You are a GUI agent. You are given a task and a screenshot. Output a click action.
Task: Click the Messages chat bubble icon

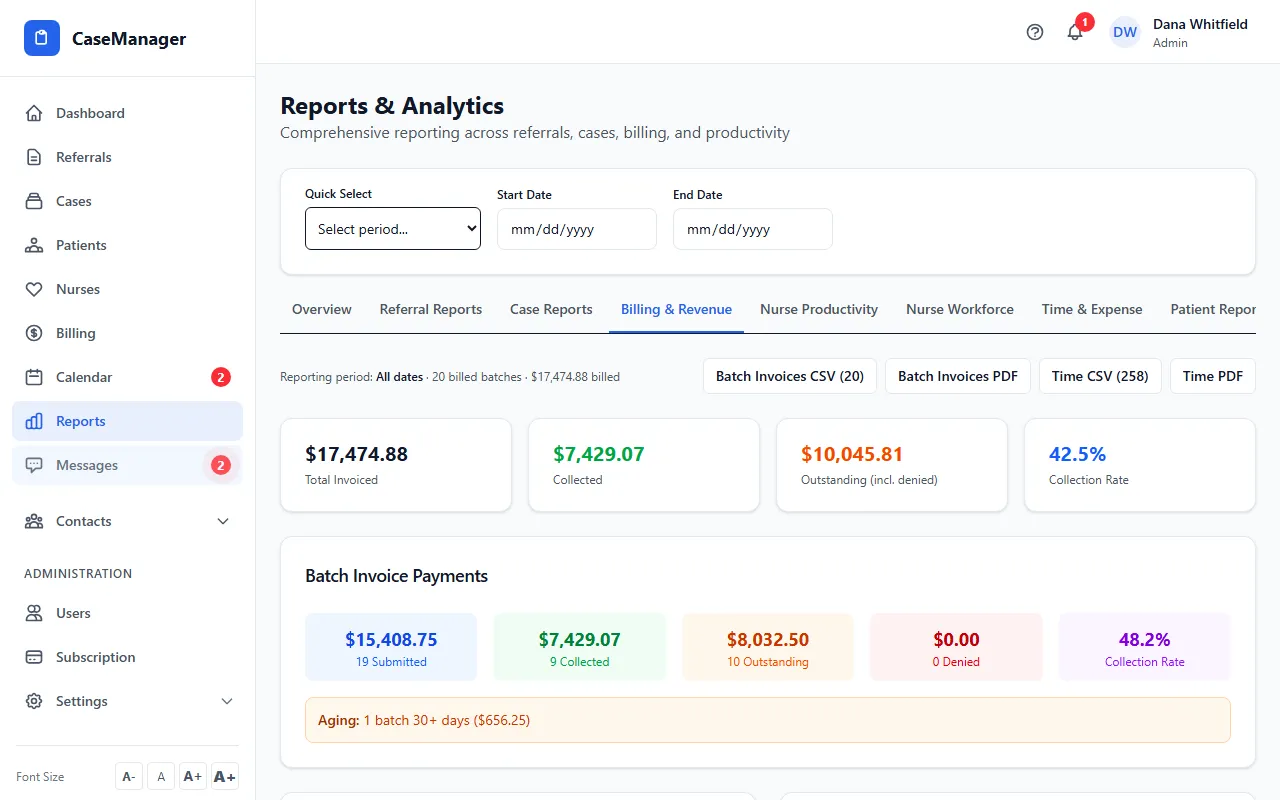34,465
